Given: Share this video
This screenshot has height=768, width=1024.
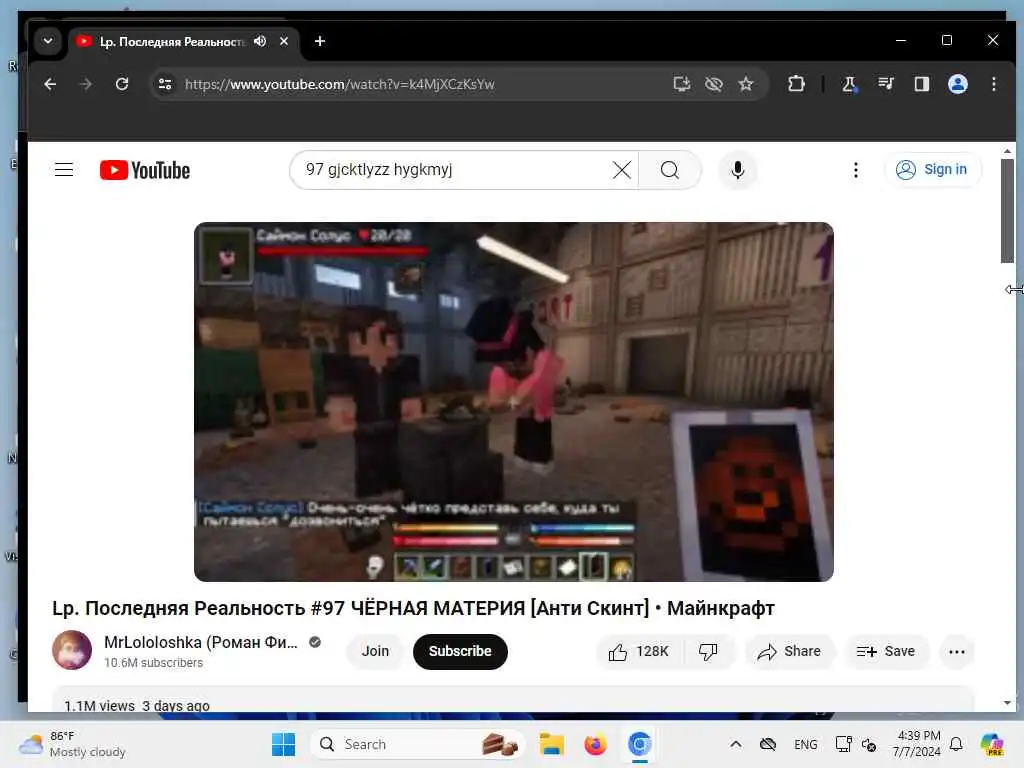Looking at the screenshot, I should click(790, 652).
